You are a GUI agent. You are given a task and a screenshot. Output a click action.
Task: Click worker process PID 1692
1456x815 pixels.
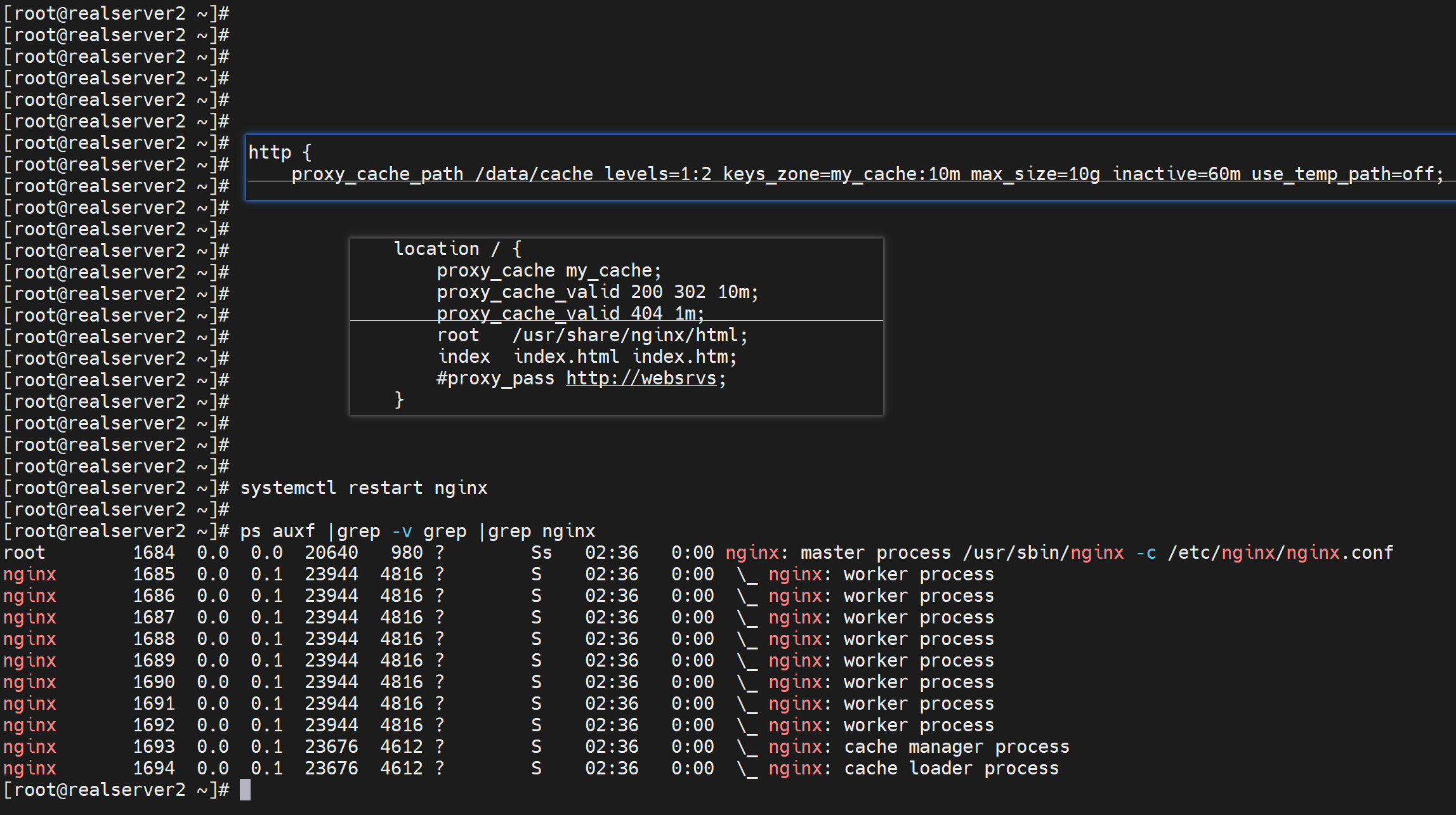pos(154,725)
